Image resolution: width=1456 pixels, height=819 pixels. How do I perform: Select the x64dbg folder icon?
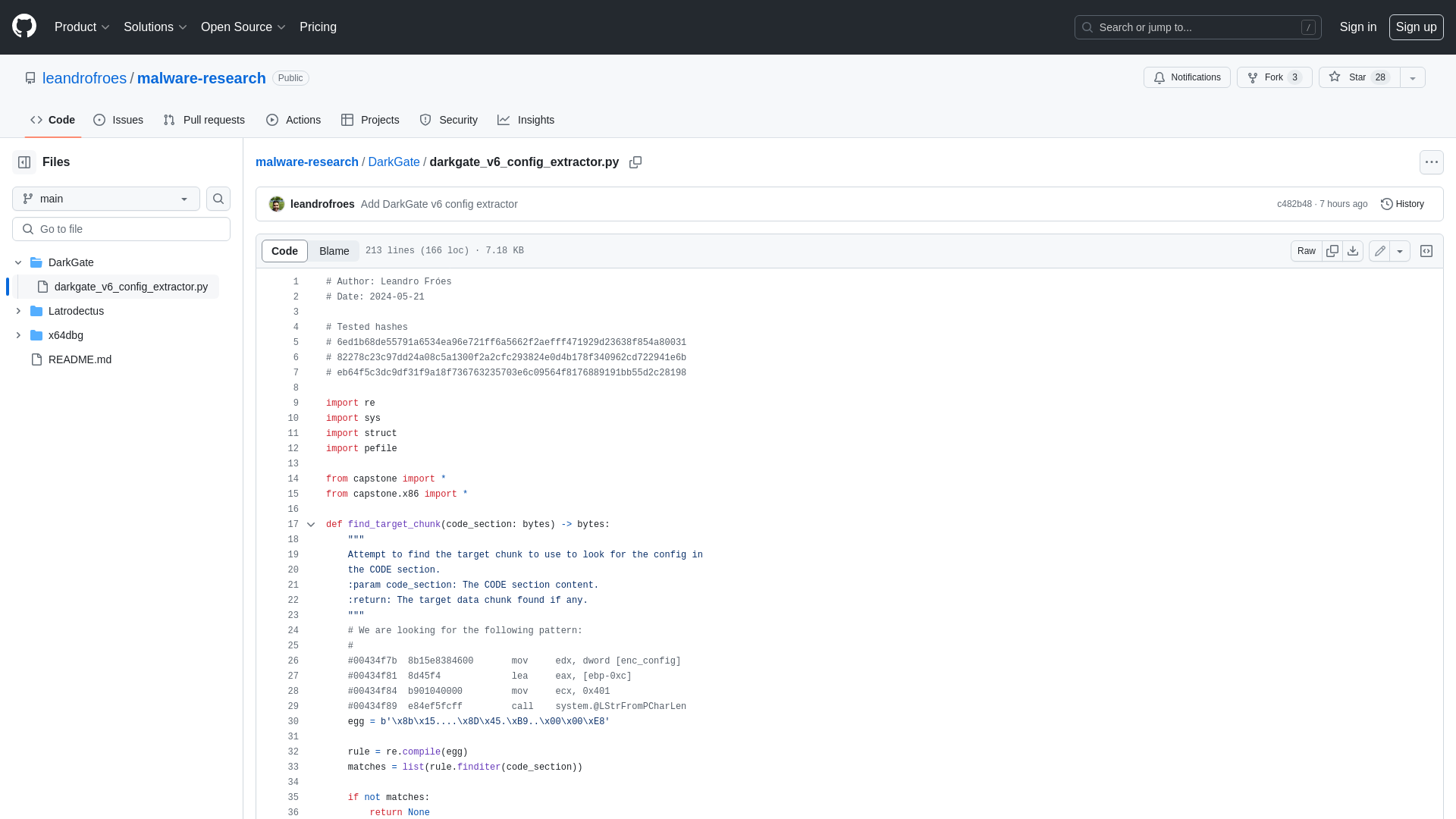click(x=36, y=335)
